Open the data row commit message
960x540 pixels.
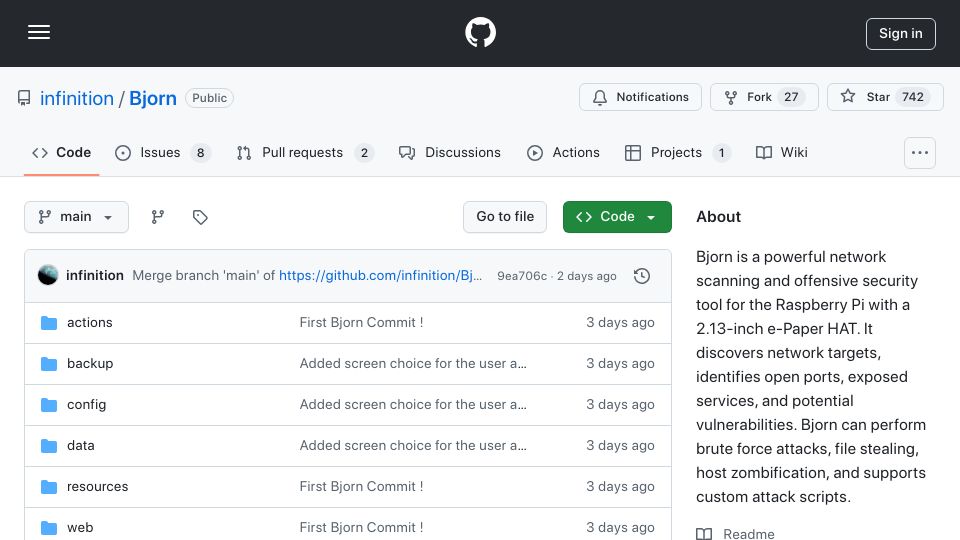click(413, 446)
